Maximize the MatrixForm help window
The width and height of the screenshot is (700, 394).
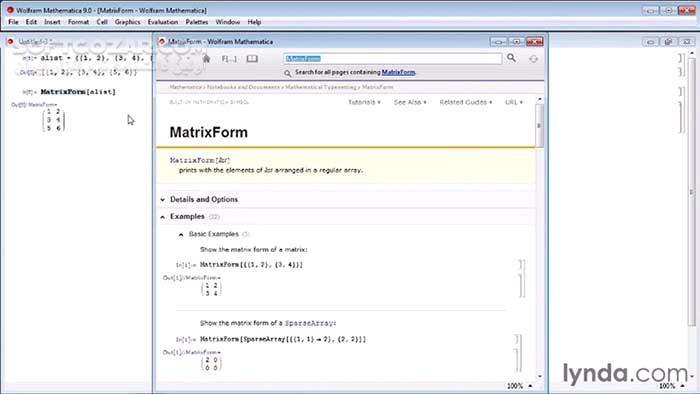(x=517, y=41)
